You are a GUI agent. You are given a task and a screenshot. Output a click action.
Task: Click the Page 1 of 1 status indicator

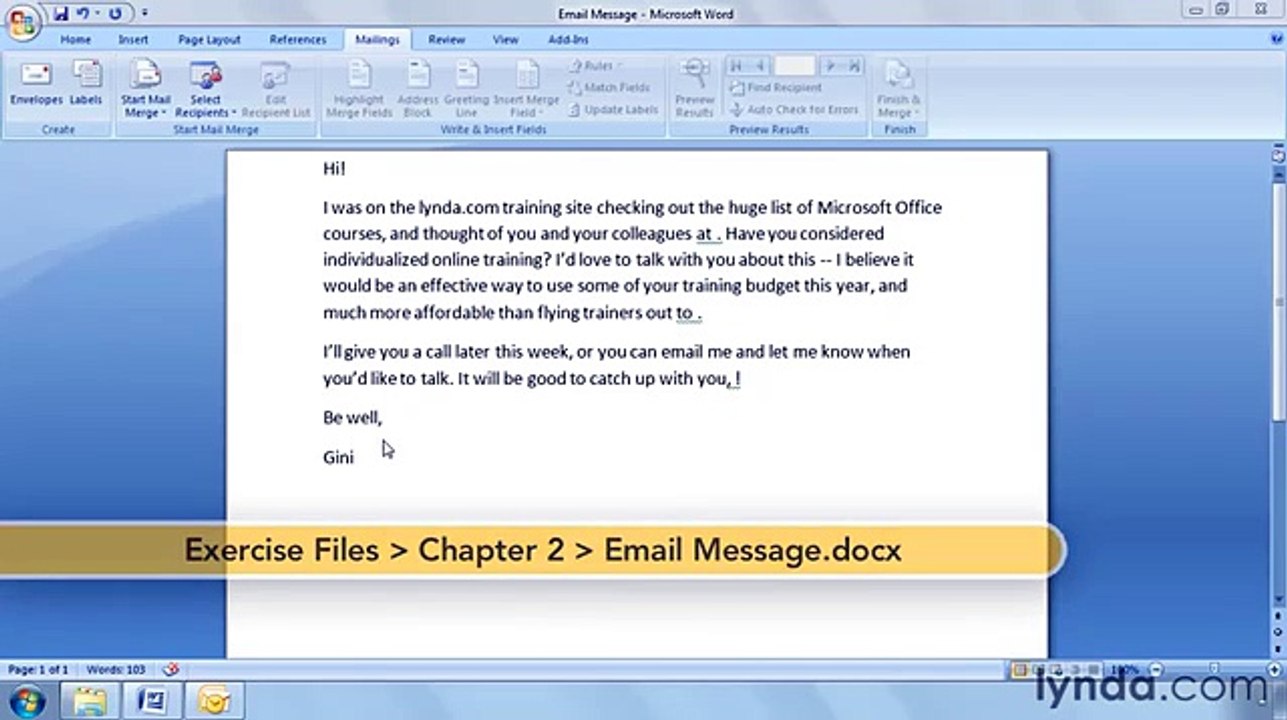[38, 670]
